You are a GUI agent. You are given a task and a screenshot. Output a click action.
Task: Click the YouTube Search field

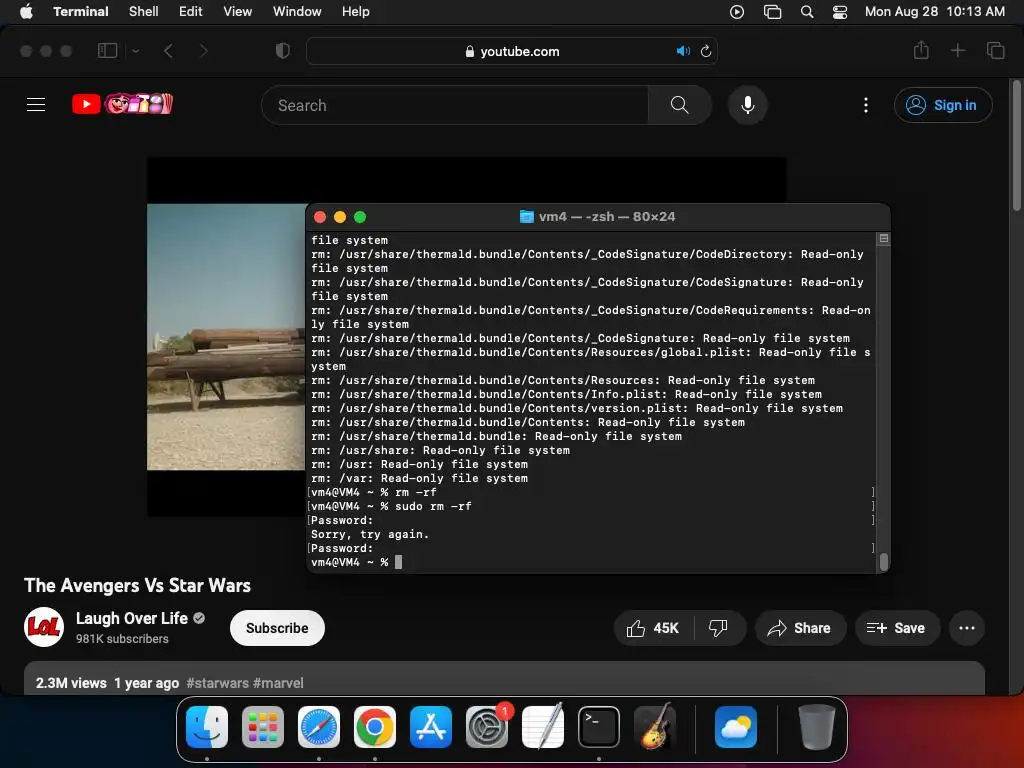click(455, 105)
